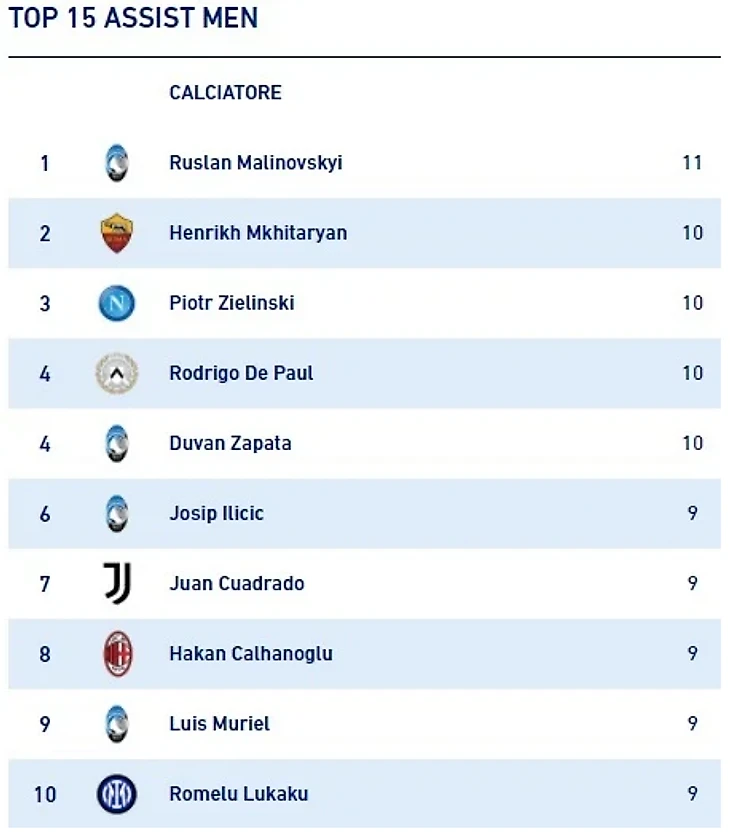This screenshot has height=832, width=730.
Task: Select the Rodrigo De Paul name
Action: [241, 373]
